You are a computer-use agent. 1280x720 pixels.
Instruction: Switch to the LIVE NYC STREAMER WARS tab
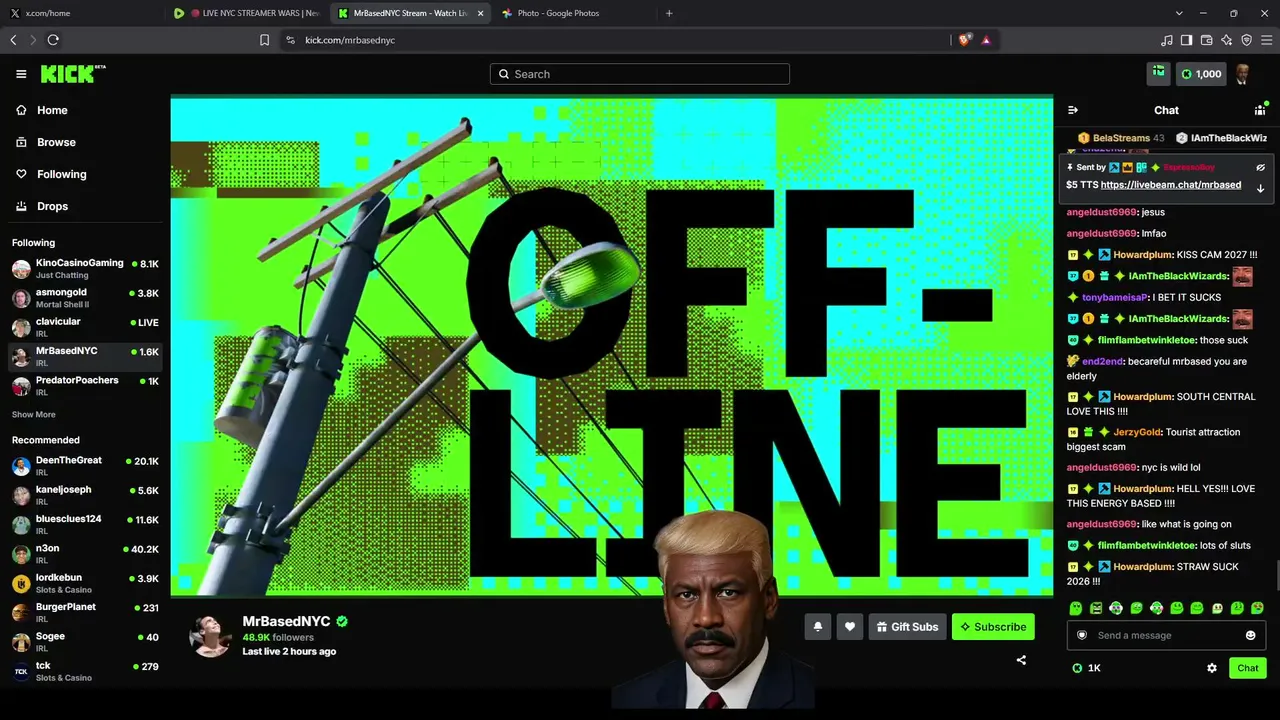point(246,13)
